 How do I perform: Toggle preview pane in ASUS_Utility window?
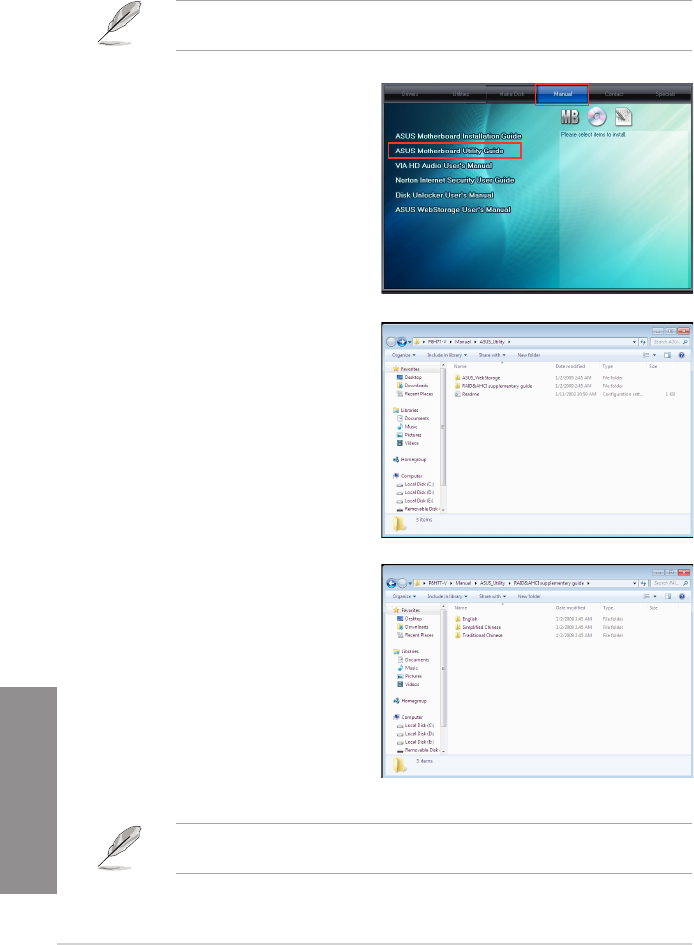(x=667, y=355)
